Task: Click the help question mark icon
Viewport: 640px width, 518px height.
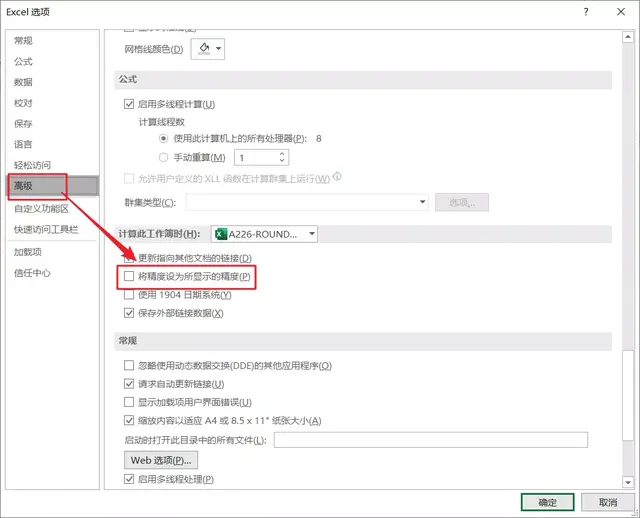Action: pyautogui.click(x=586, y=12)
